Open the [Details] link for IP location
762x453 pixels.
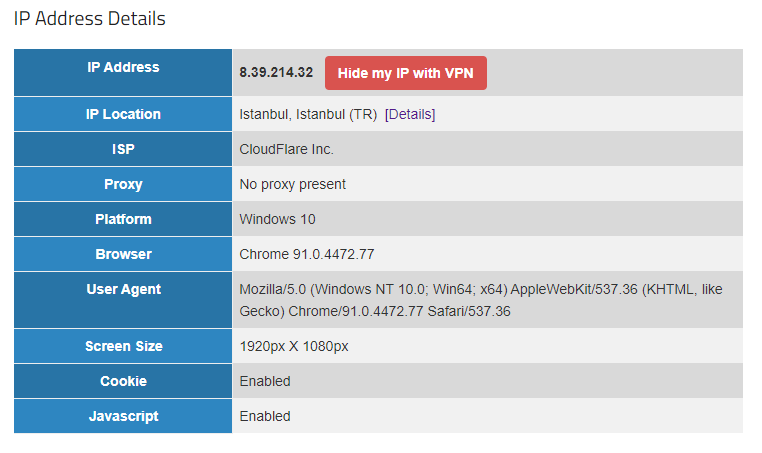point(410,114)
